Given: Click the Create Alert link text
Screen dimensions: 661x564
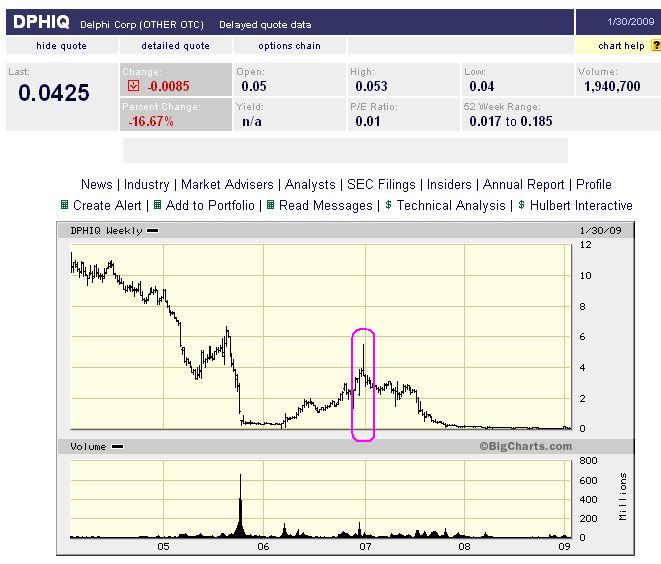Looking at the screenshot, I should coord(107,205).
